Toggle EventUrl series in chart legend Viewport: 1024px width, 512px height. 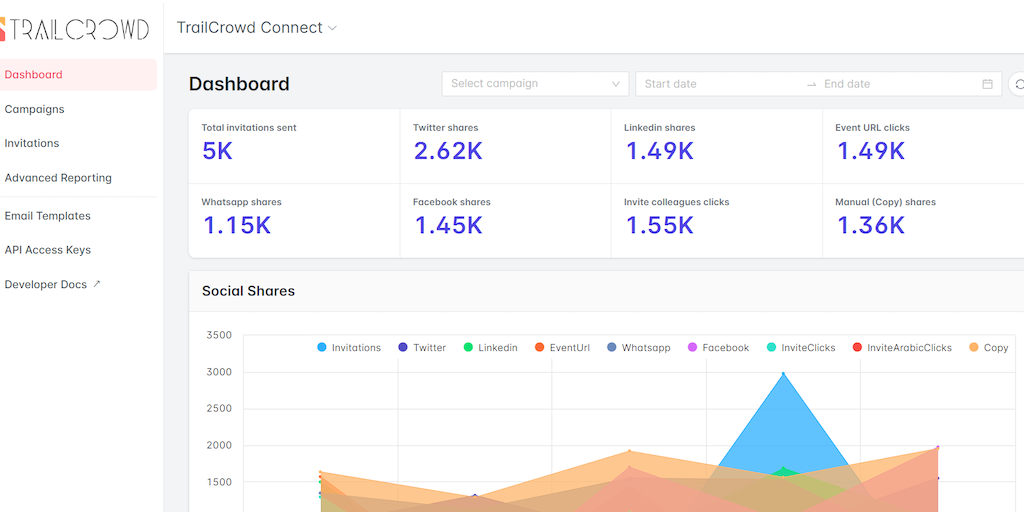point(561,348)
